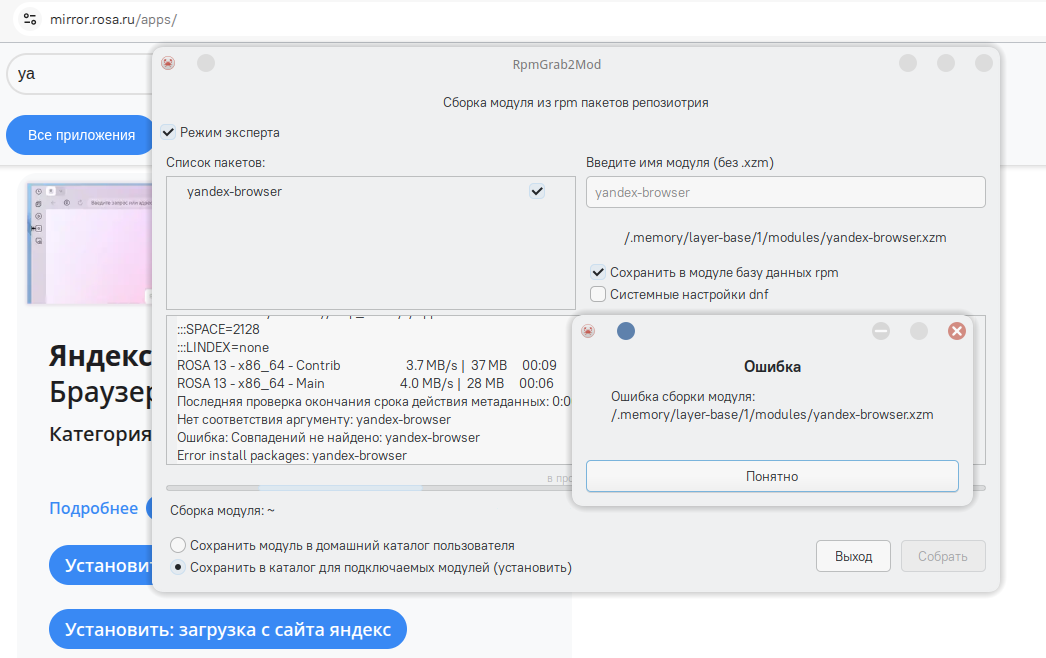Screen dimensions: 1046x658
Task: Click Все приложения in the browser page
Action: (x=81, y=135)
